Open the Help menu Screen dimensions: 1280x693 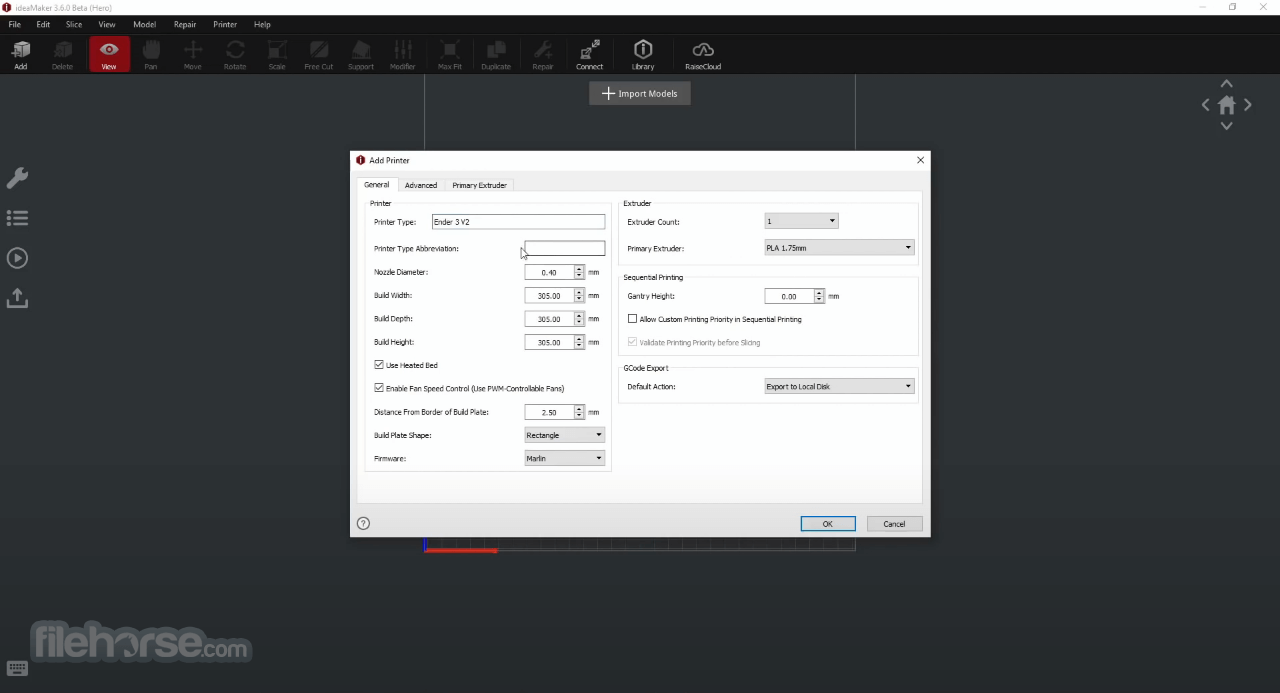coord(262,24)
